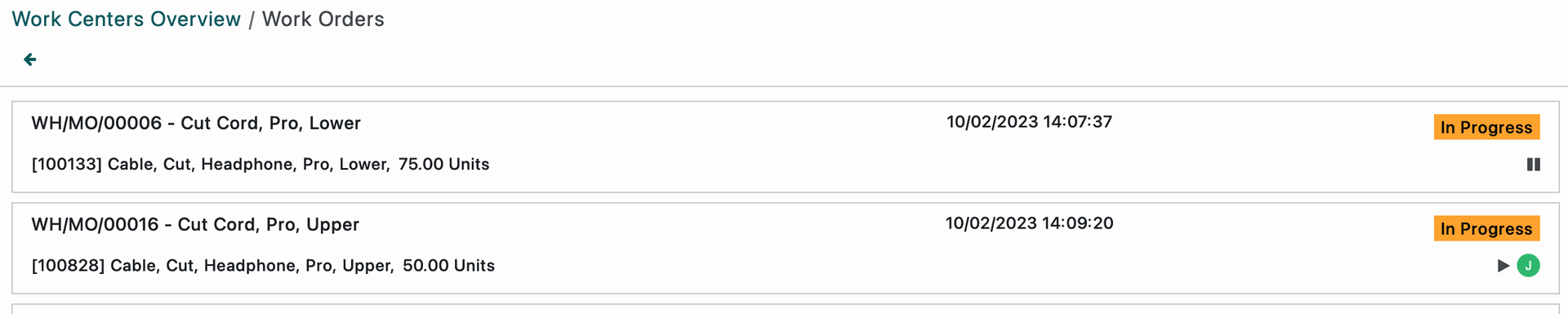
Task: Start the WH/MO/00016 work order
Action: pyautogui.click(x=1503, y=266)
